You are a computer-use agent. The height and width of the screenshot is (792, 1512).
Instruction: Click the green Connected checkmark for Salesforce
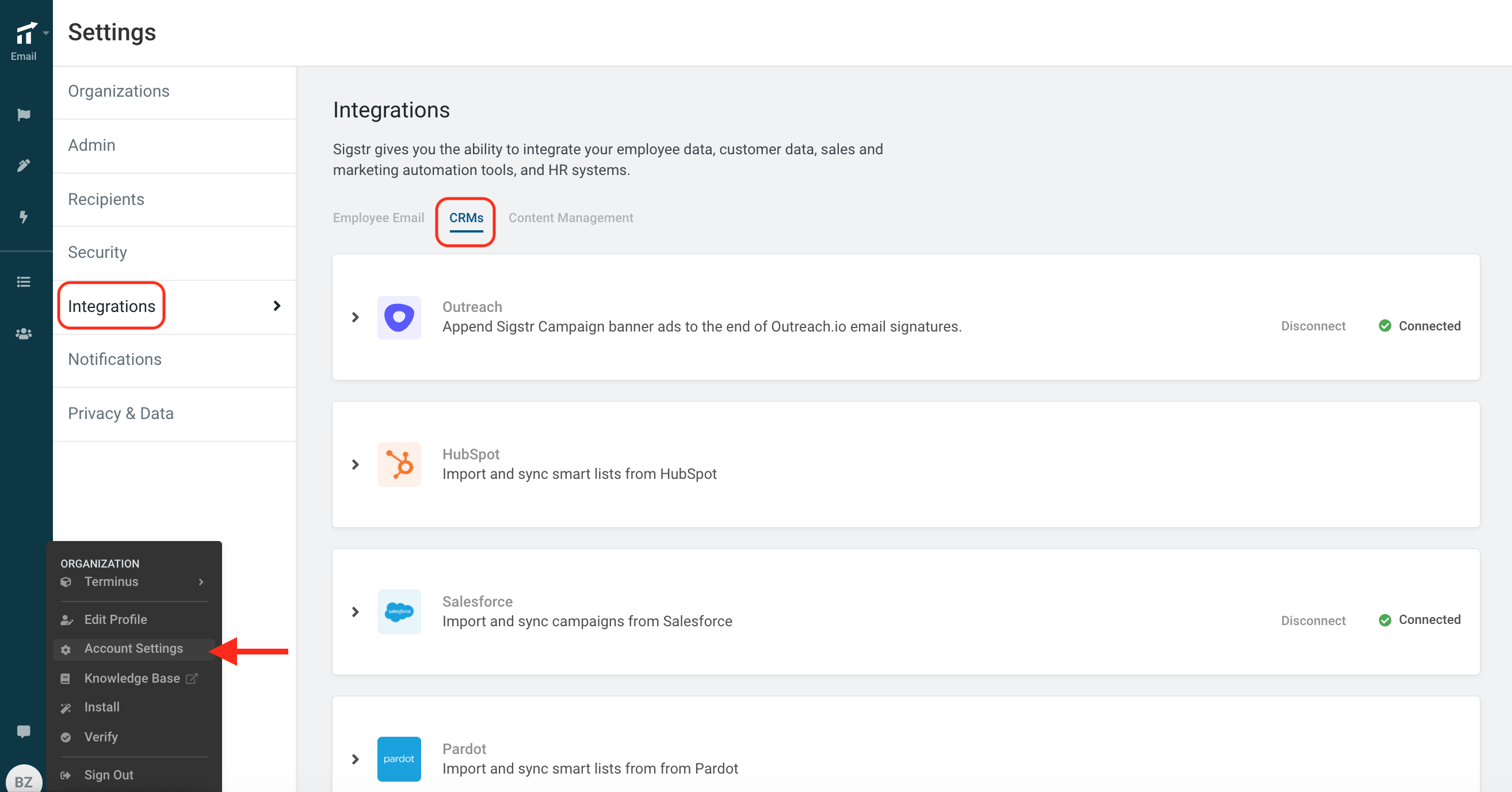[x=1385, y=620]
